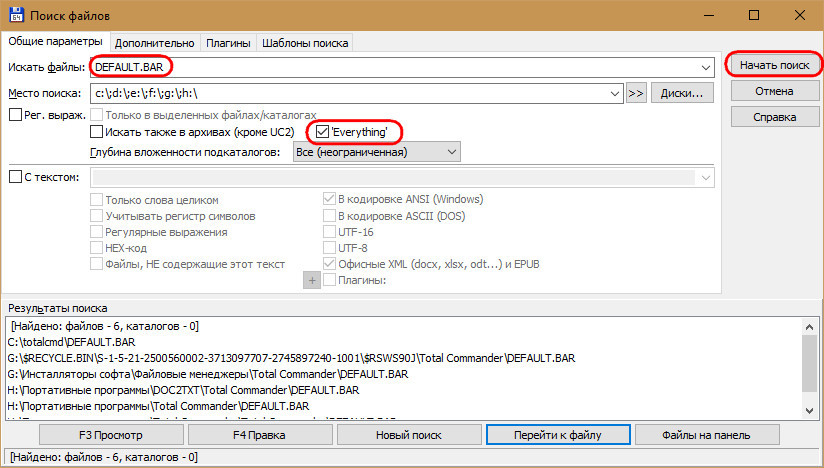Toggle 'Офисные XML (docx, xlsx, odt...)' checkbox
Screen dimensions: 824x468
coord(329,264)
